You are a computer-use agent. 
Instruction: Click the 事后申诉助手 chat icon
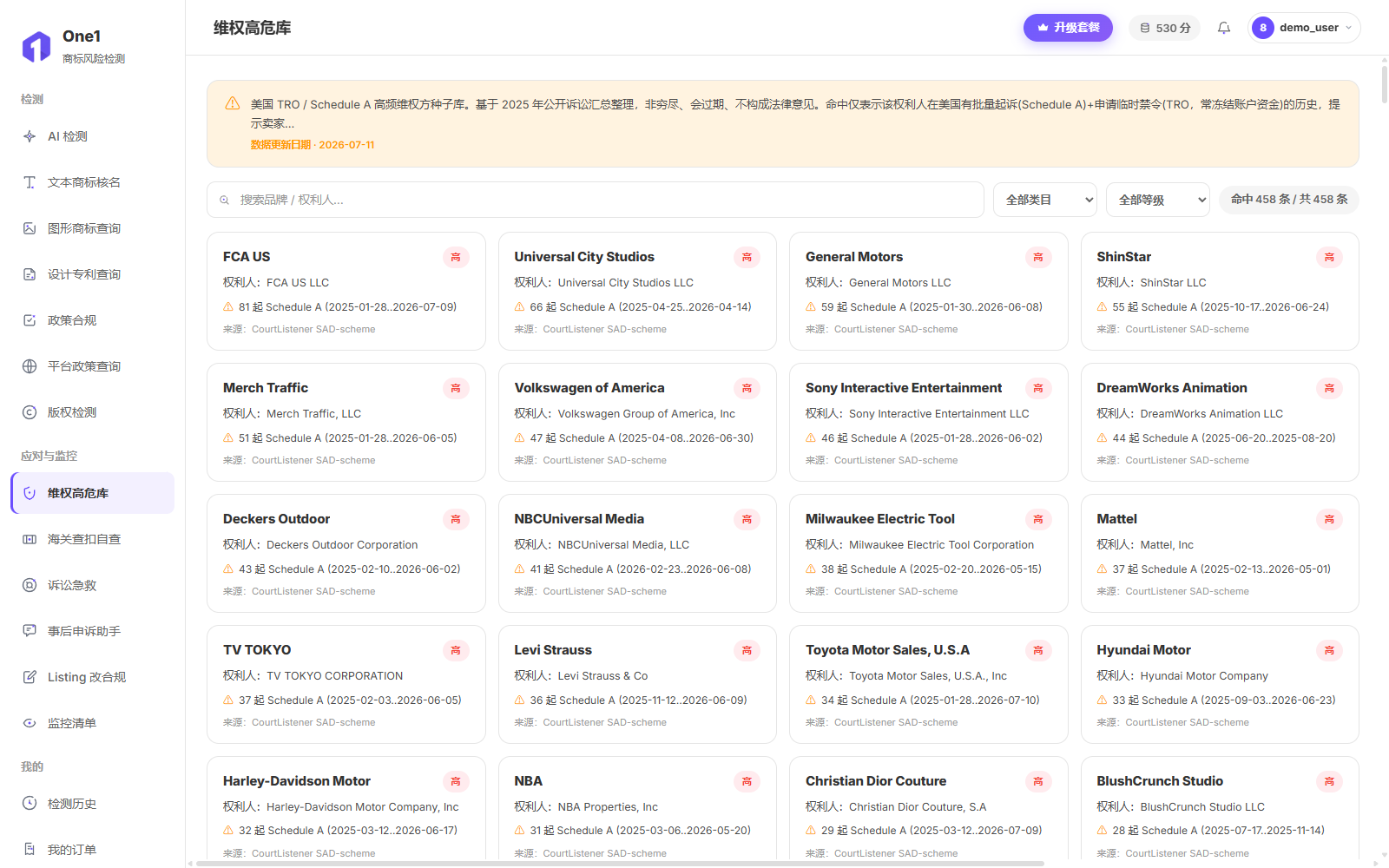click(x=30, y=631)
